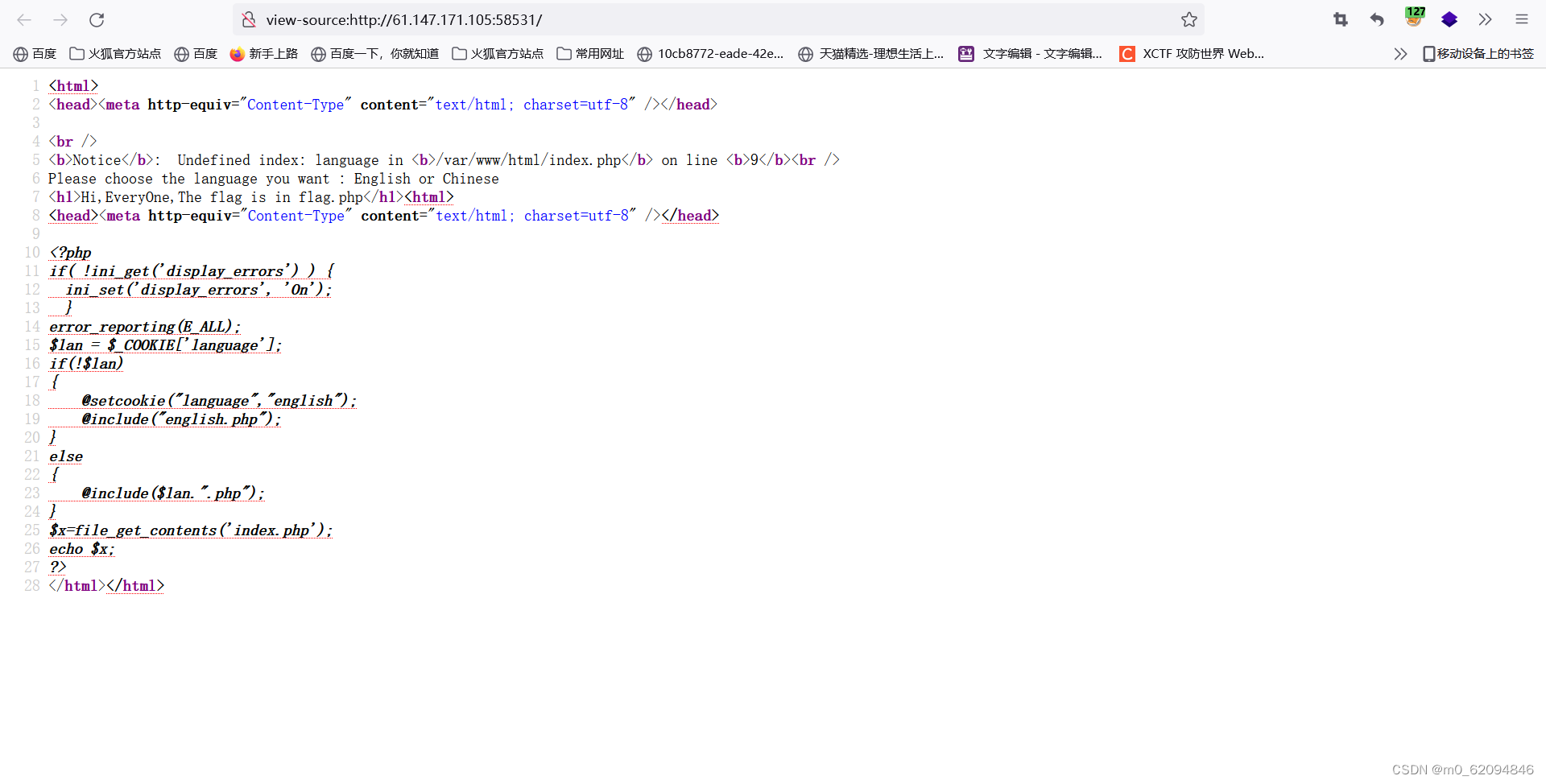The image size is (1546, 784).
Task: Open the 常用网址 bookmark folder
Action: point(590,54)
